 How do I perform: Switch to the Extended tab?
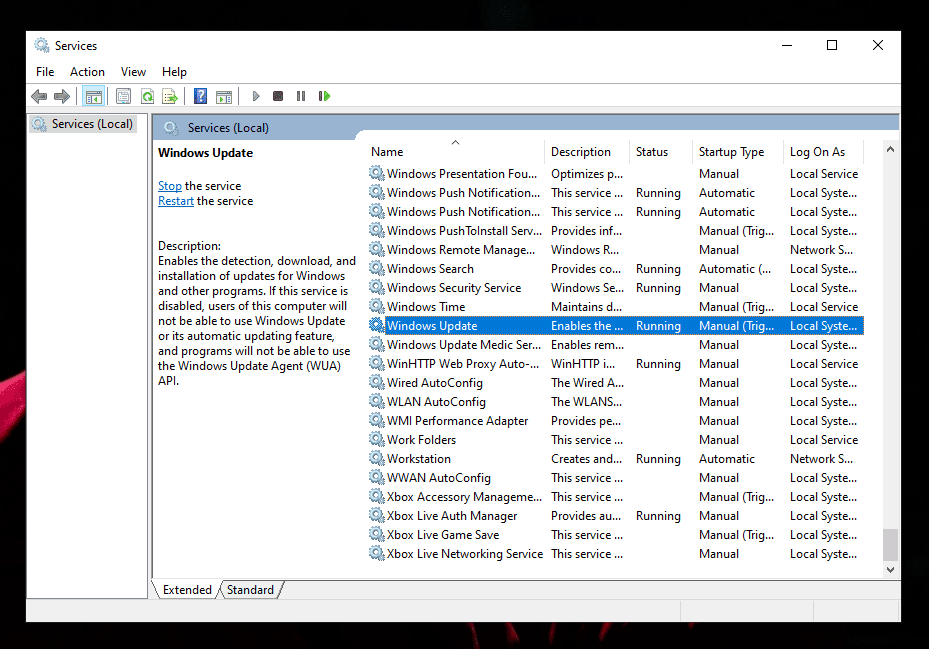187,590
